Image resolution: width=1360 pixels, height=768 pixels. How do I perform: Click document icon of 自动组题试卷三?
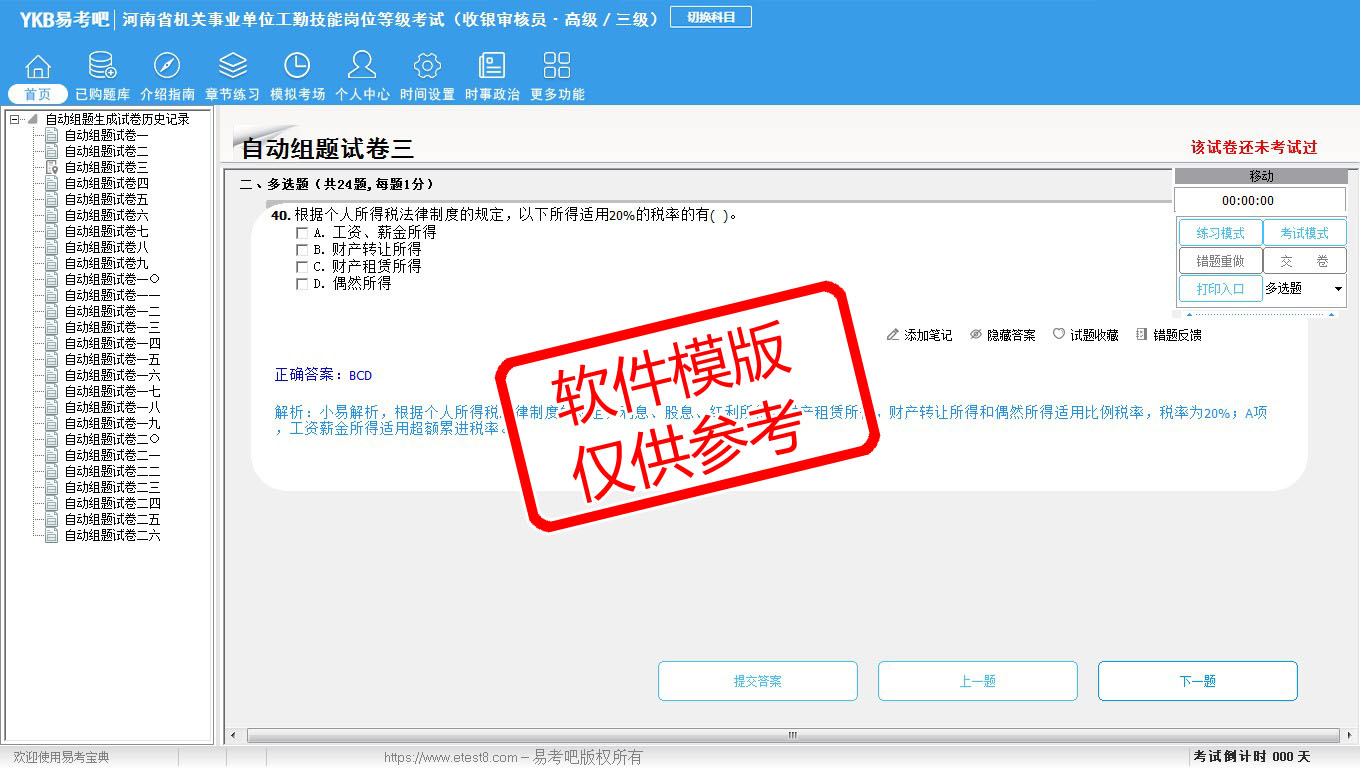(x=52, y=167)
